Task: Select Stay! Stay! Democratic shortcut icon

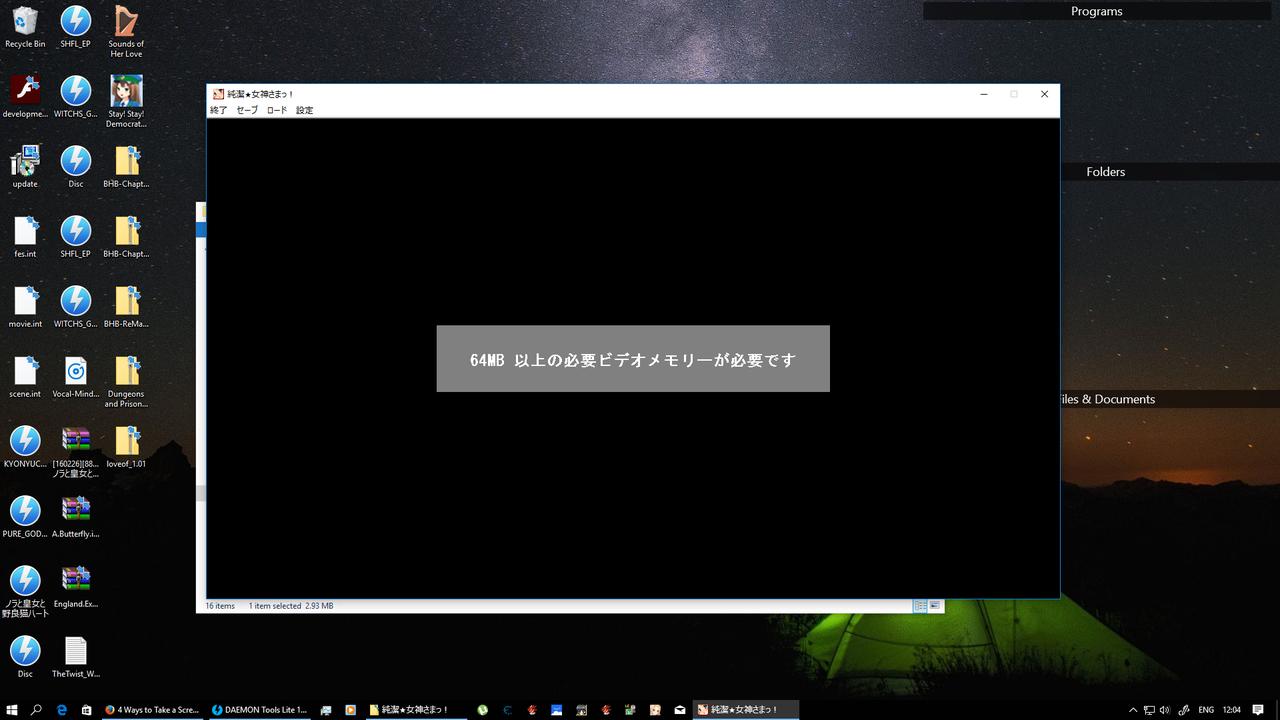Action: click(126, 92)
